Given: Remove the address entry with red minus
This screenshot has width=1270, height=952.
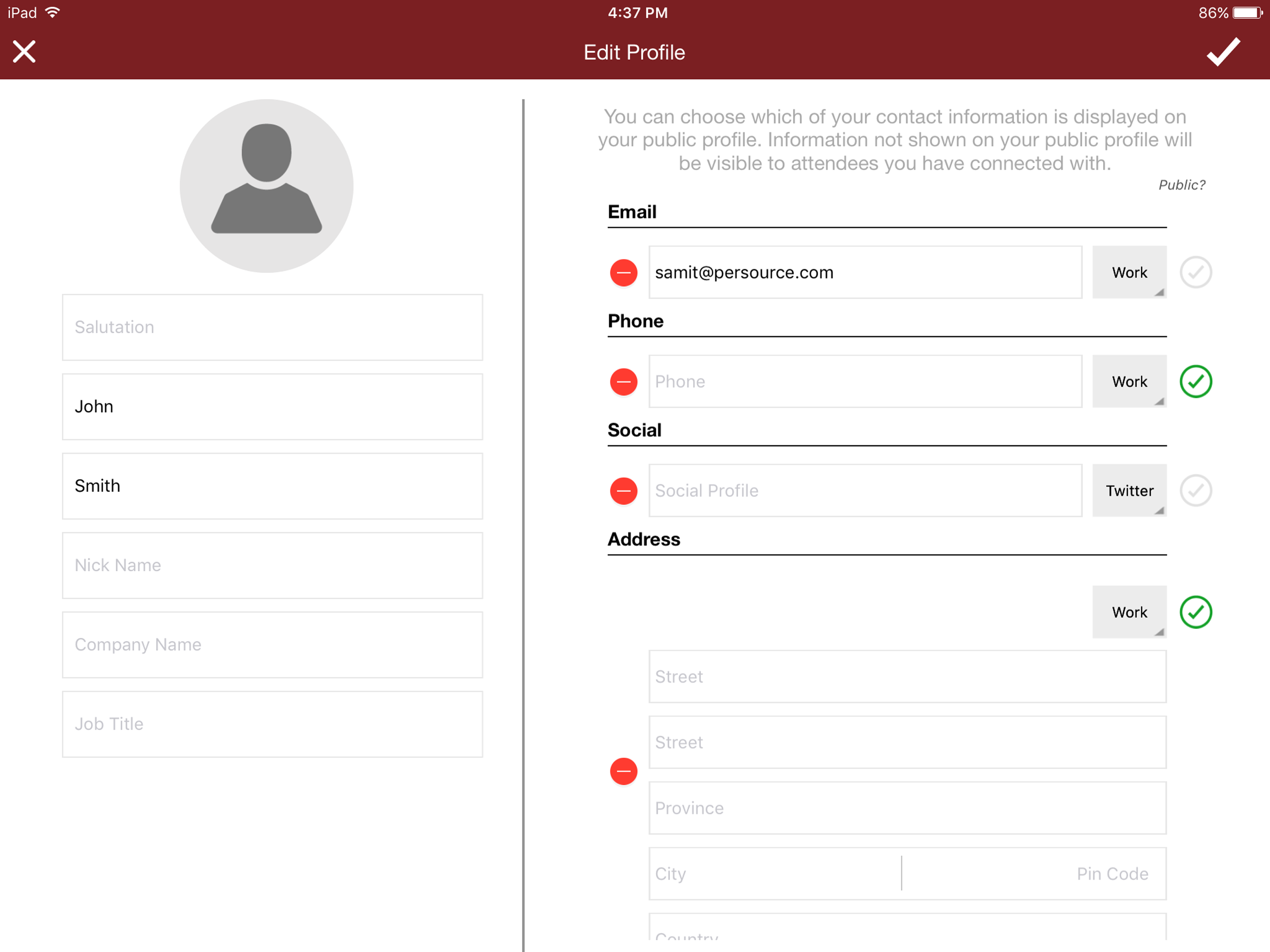Looking at the screenshot, I should pyautogui.click(x=623, y=771).
